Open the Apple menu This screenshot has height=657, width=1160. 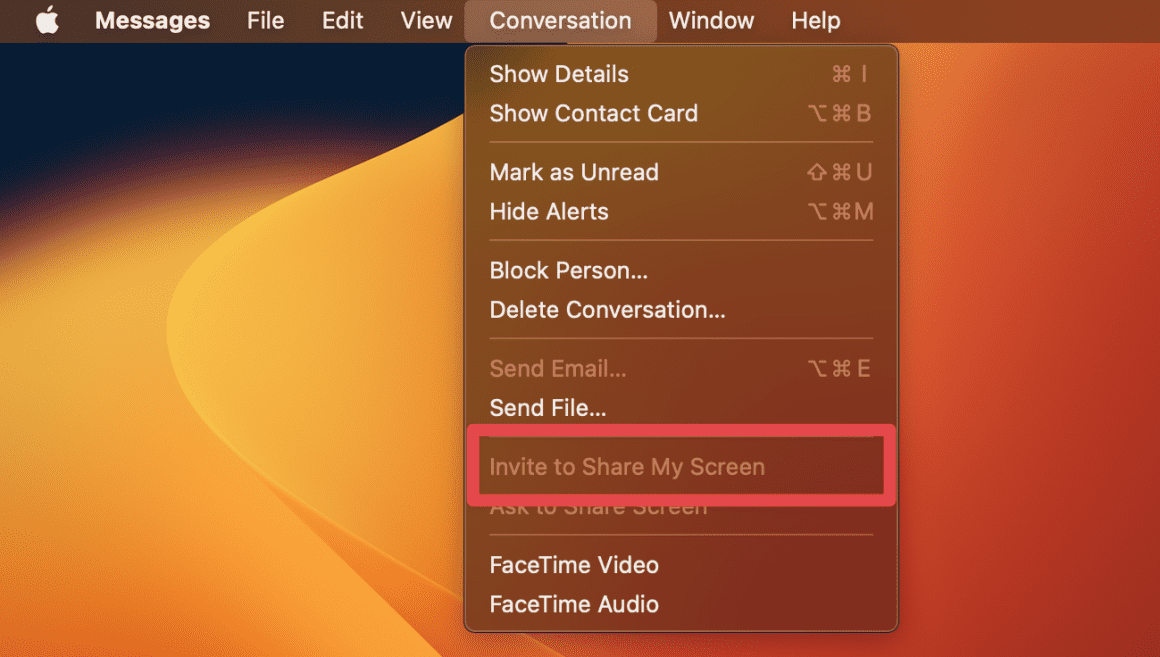coord(47,20)
